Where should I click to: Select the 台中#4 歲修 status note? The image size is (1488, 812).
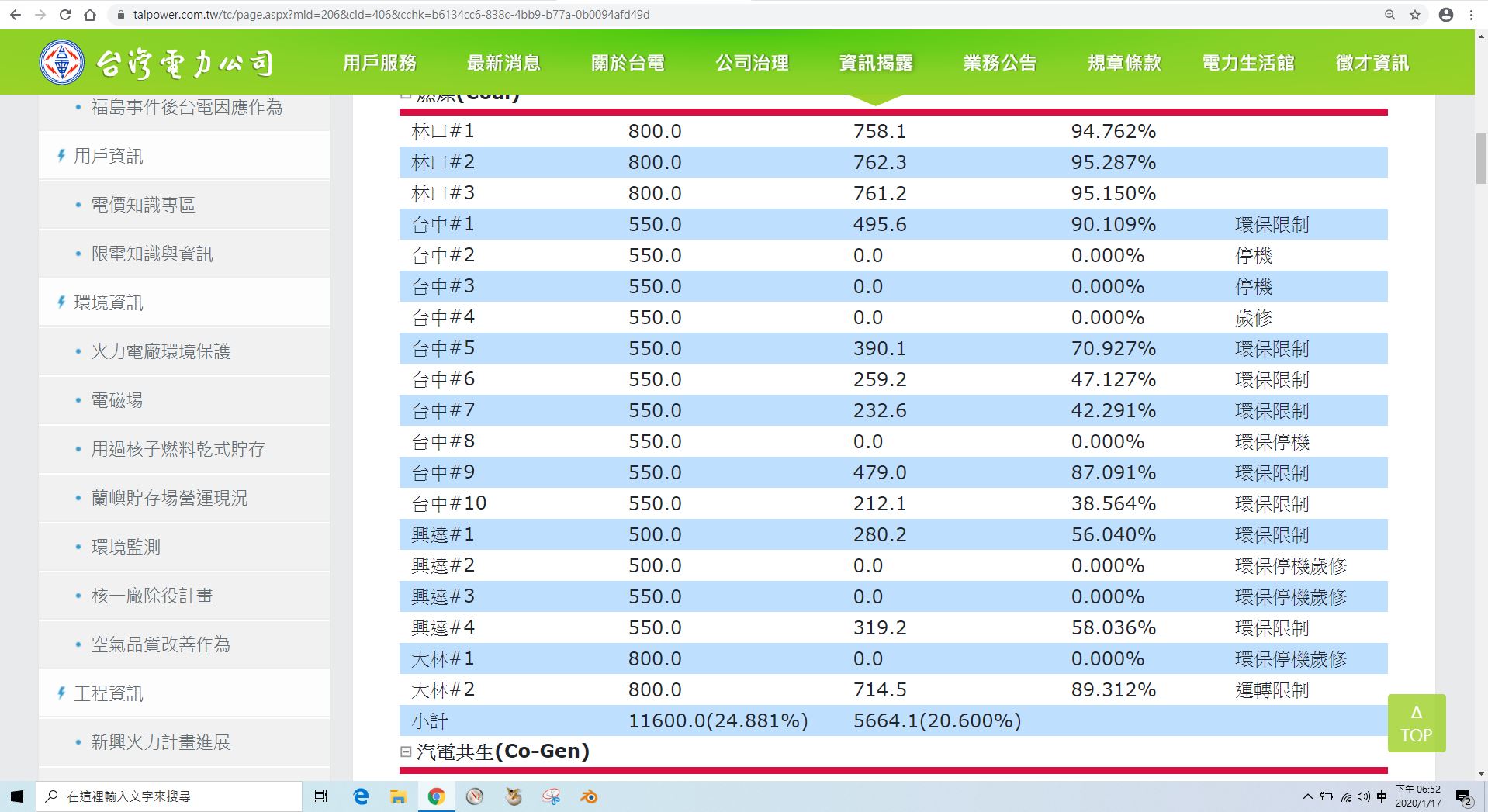tap(1254, 317)
